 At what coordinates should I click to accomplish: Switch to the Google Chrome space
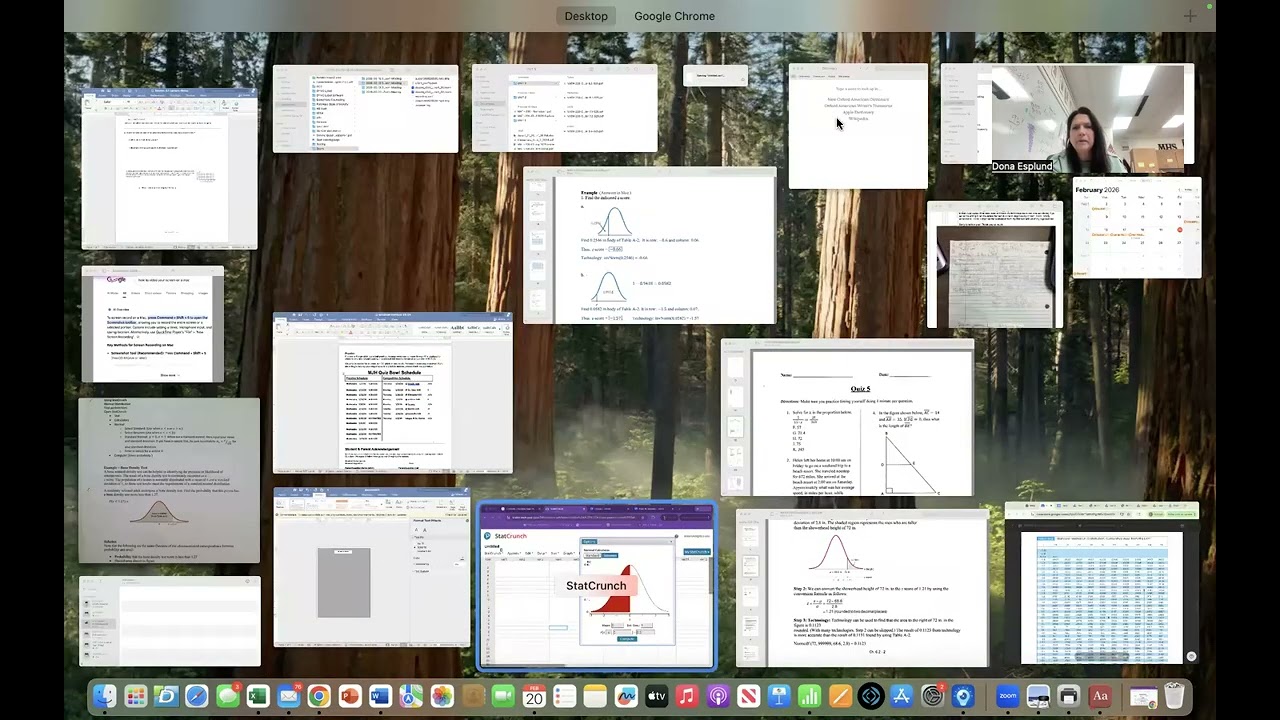click(x=674, y=16)
